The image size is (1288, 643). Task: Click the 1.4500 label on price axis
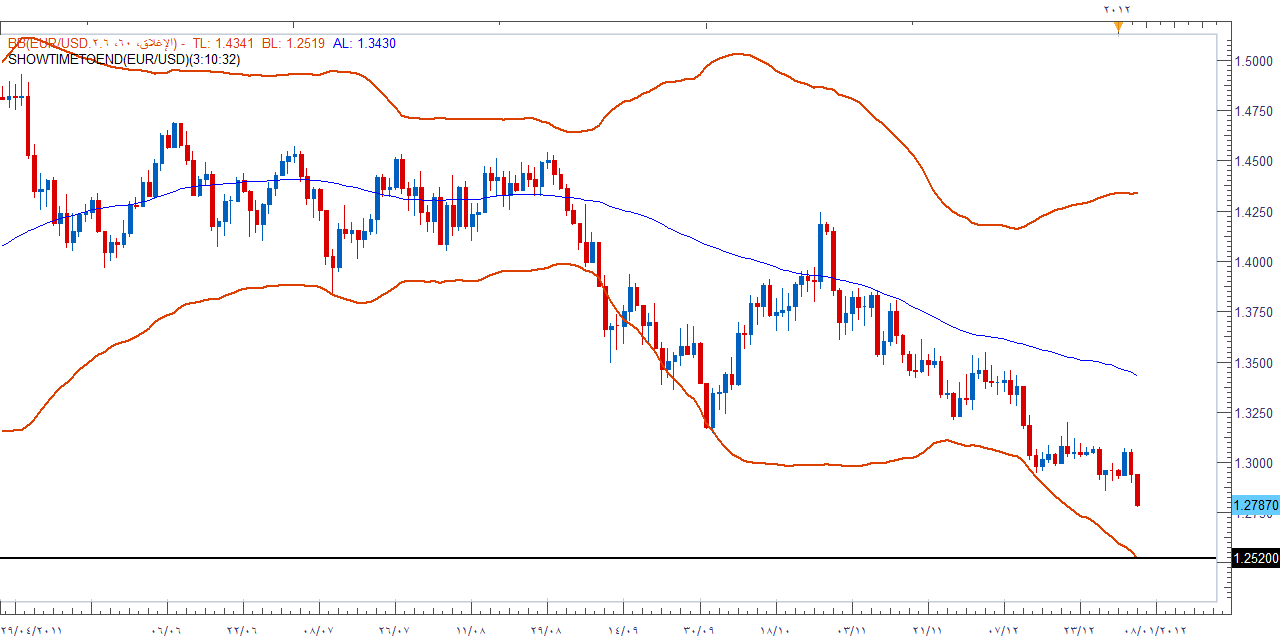click(1255, 161)
